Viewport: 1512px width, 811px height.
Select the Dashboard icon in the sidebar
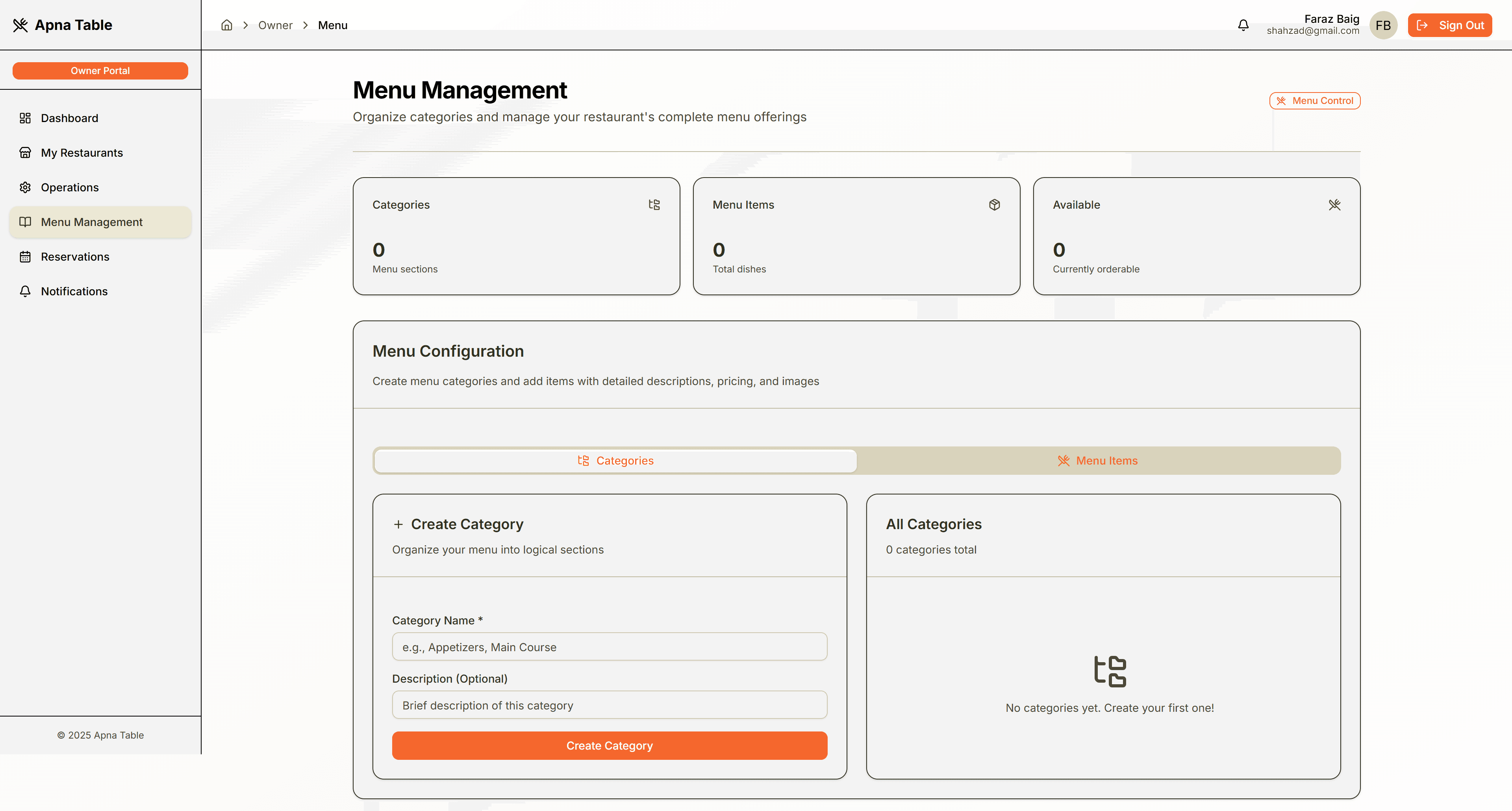(25, 118)
